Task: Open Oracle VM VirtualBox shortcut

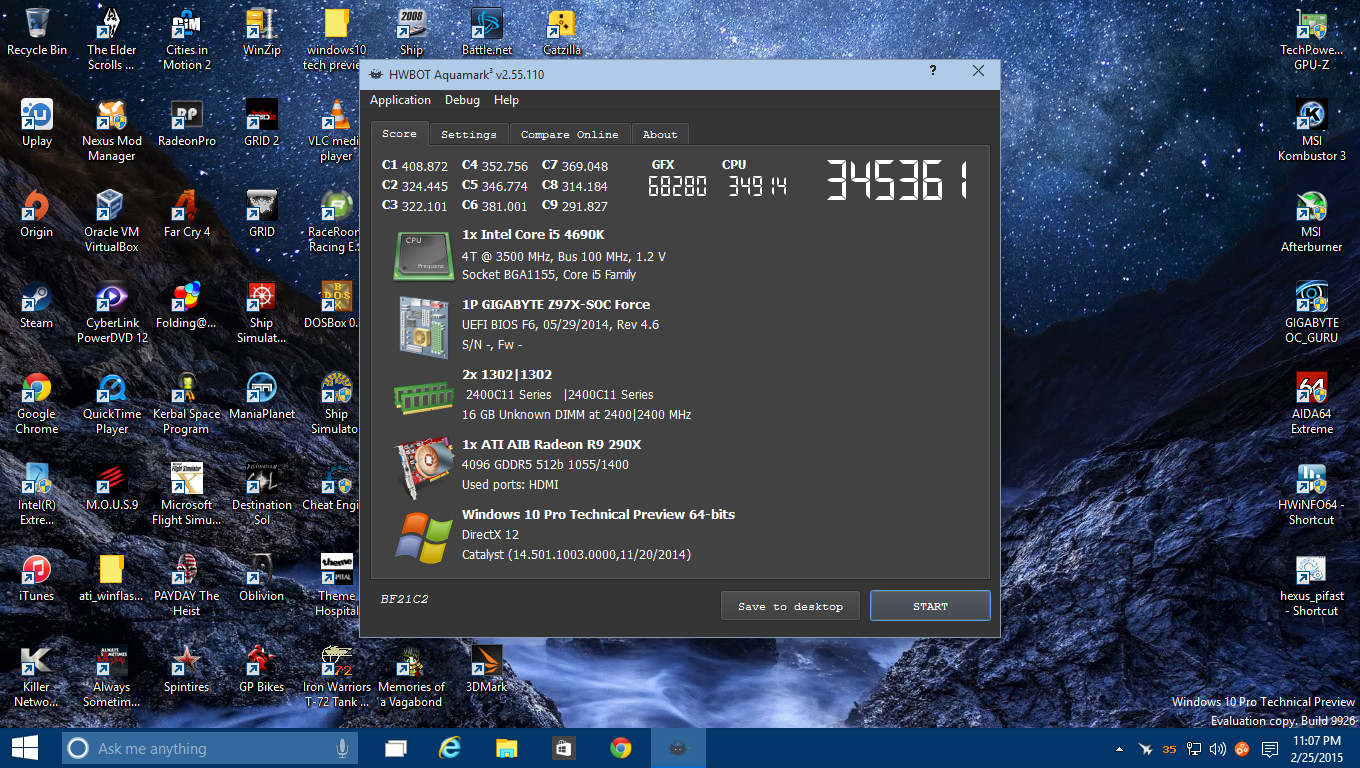Action: [111, 221]
